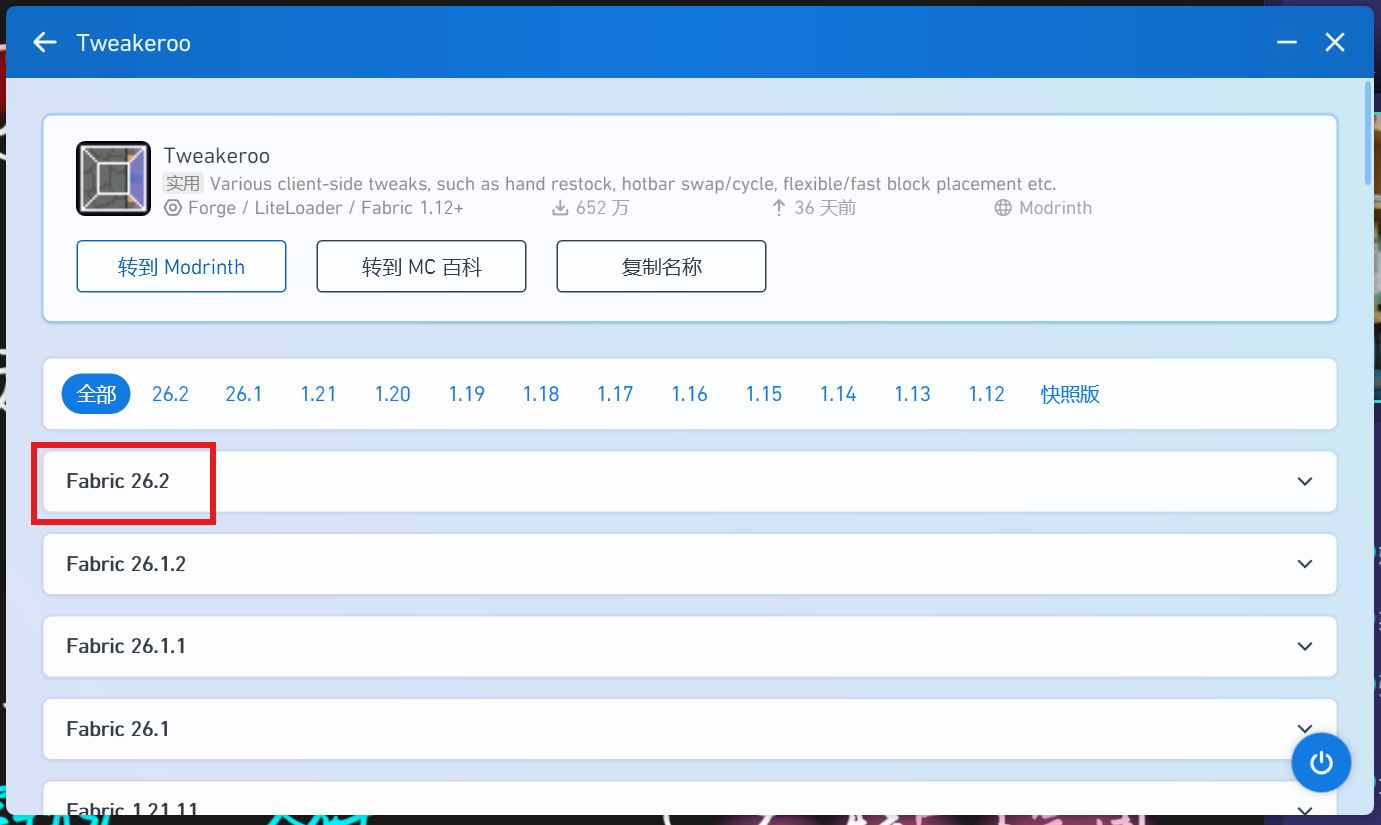Show only 1.20 versions
1381x825 pixels.
click(x=392, y=394)
